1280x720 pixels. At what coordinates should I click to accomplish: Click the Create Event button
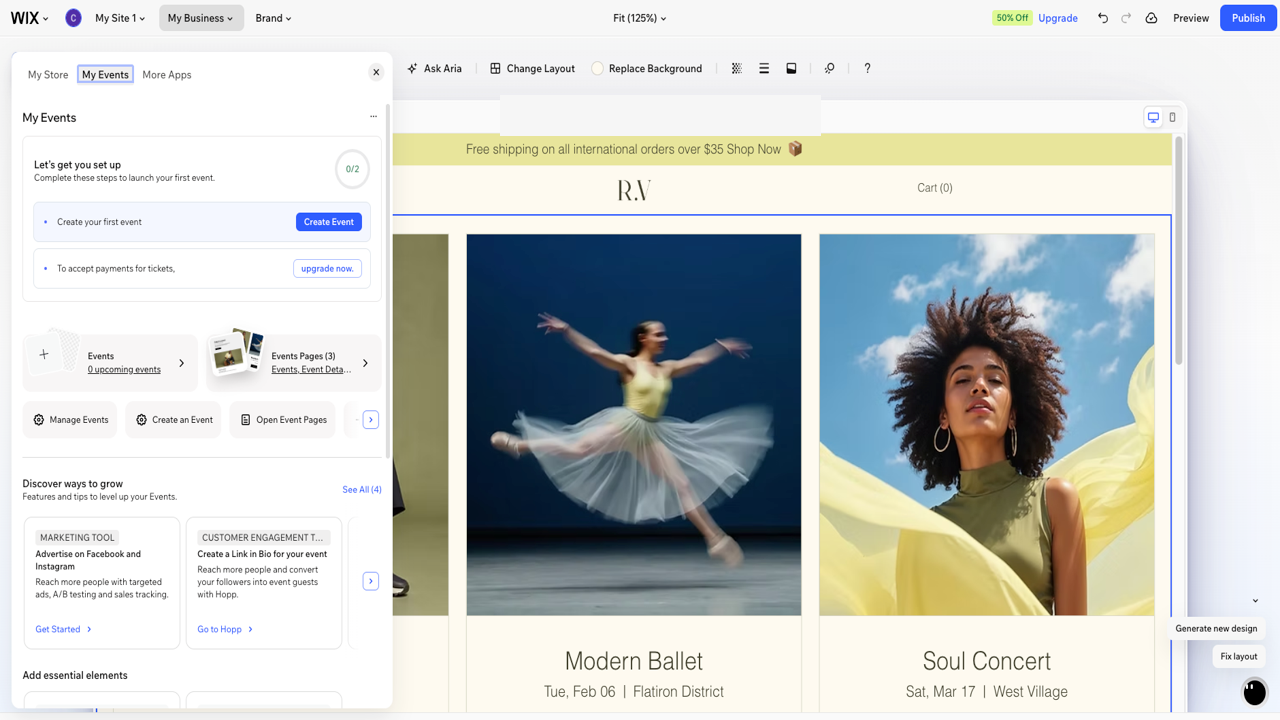[x=329, y=222]
